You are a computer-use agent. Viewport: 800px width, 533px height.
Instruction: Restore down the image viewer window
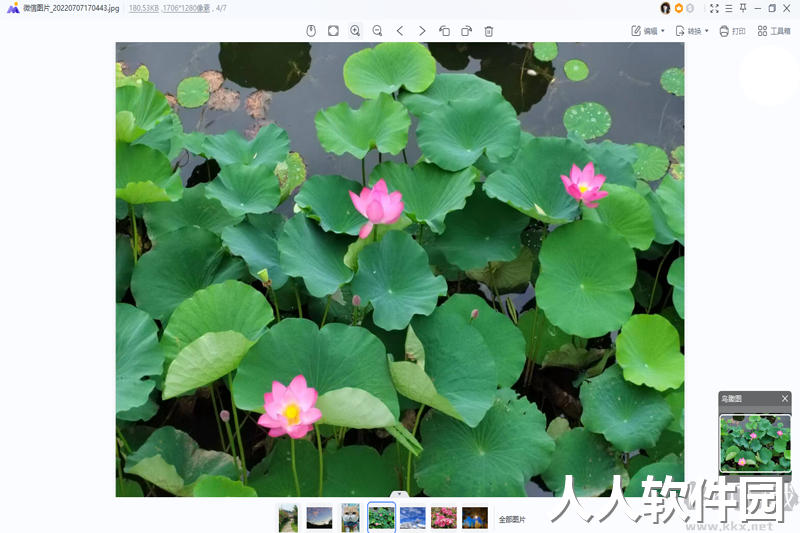click(772, 8)
